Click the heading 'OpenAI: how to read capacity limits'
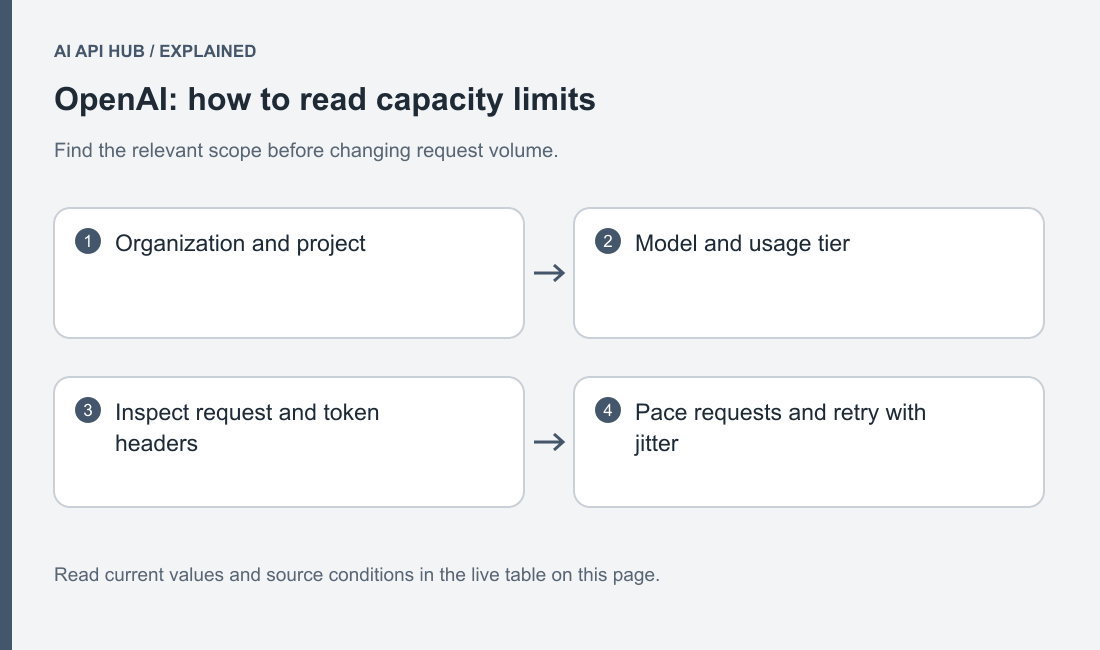 tap(325, 100)
